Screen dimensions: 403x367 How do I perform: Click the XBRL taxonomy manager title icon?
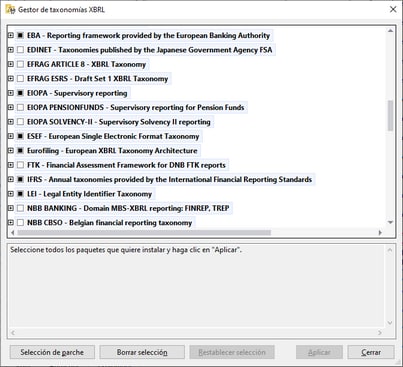point(10,9)
